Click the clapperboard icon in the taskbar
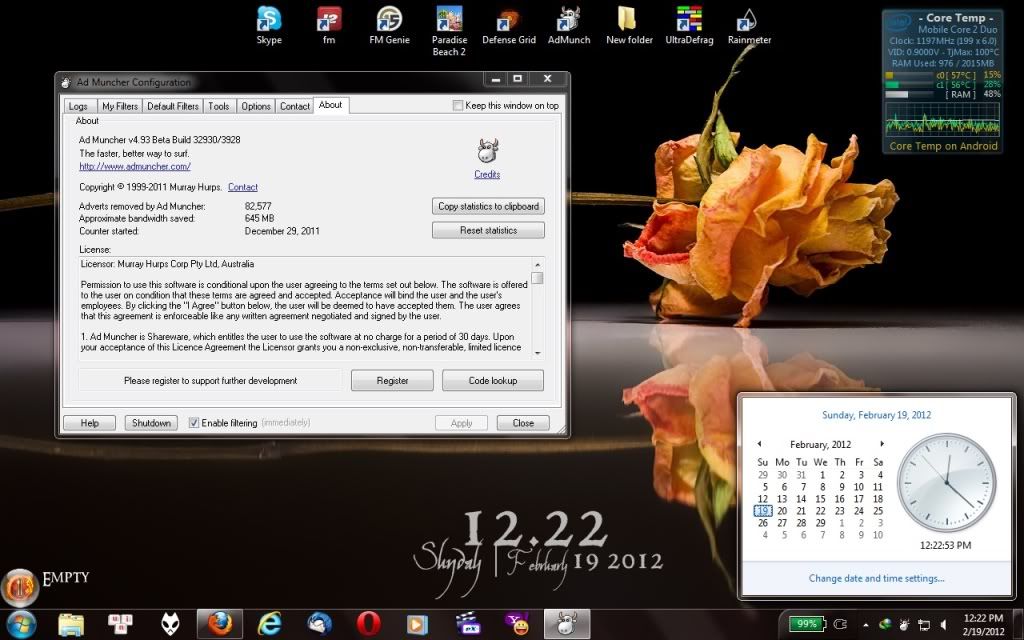The width and height of the screenshot is (1024, 640). [468, 624]
